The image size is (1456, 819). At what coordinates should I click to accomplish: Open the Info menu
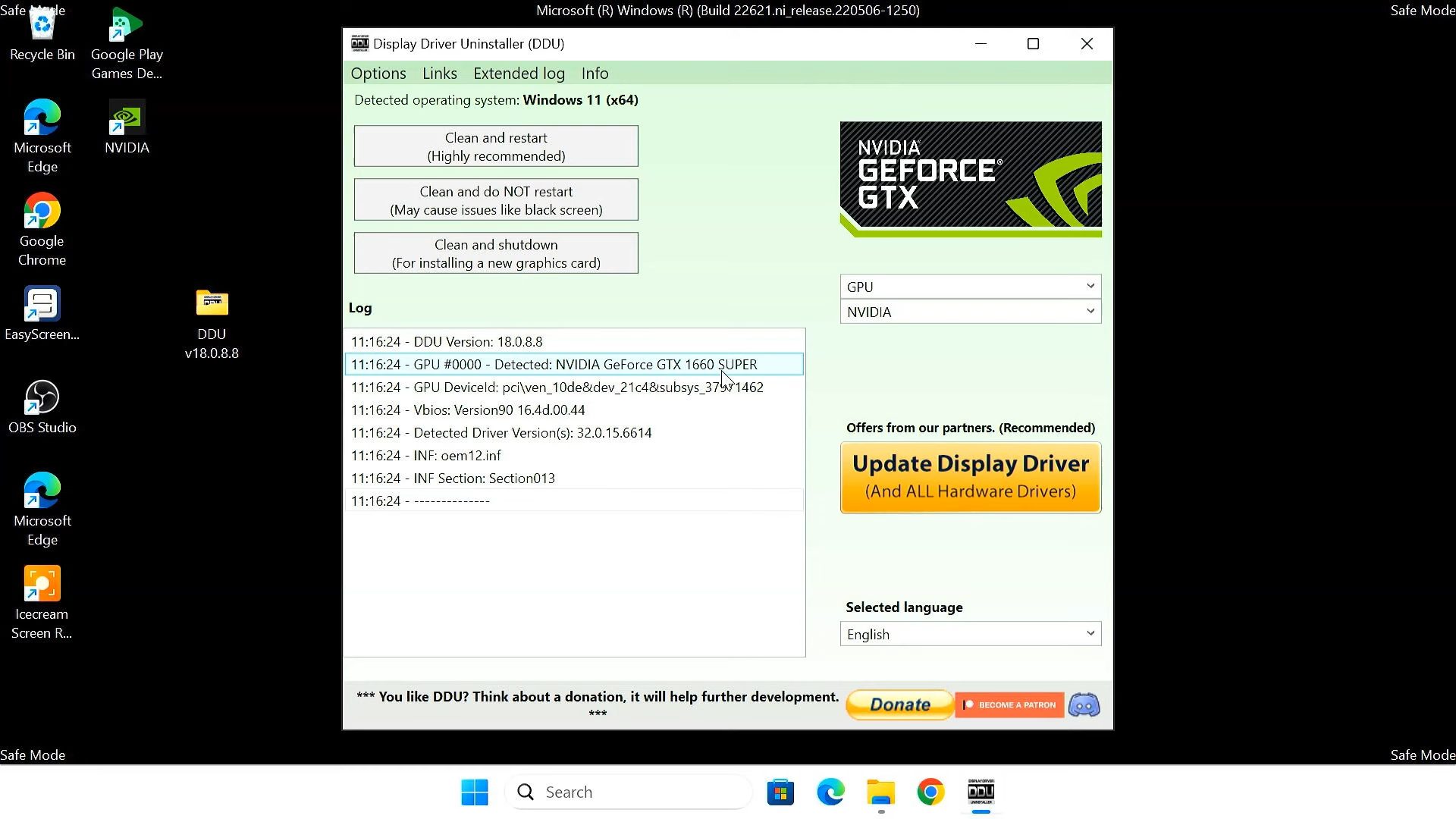595,74
